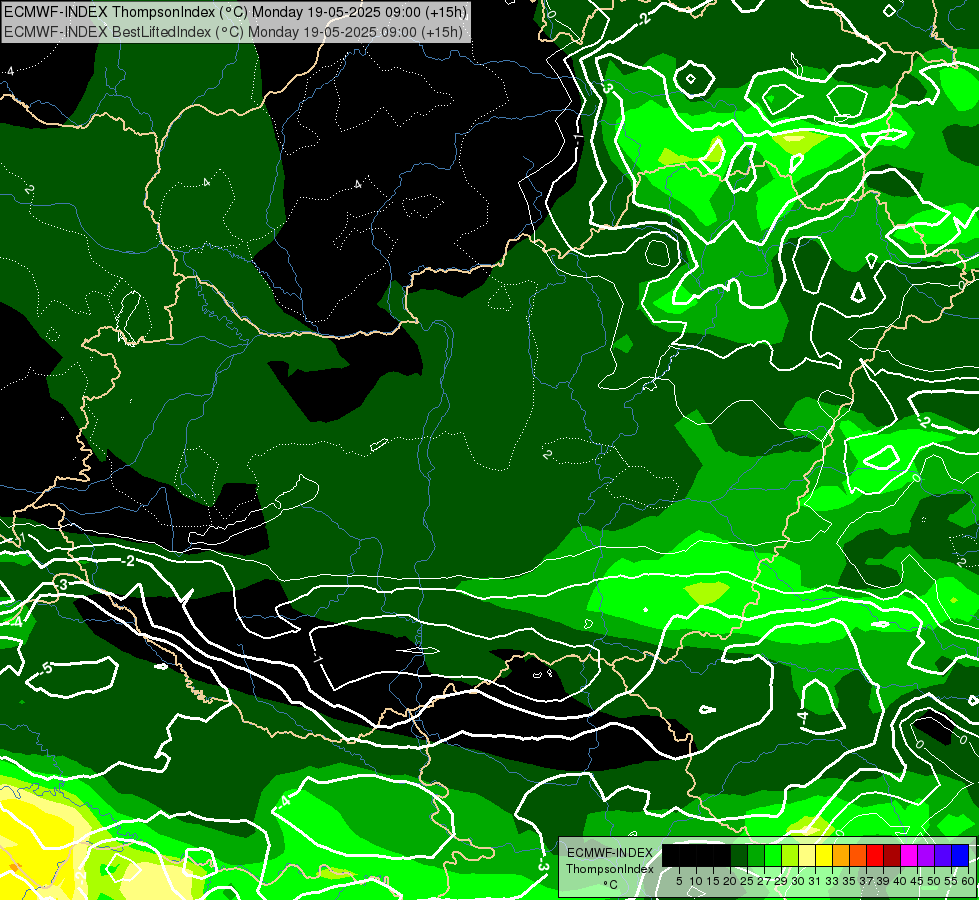Click the legend tick value 15
Viewport: 979px width, 900px height.
point(713,881)
